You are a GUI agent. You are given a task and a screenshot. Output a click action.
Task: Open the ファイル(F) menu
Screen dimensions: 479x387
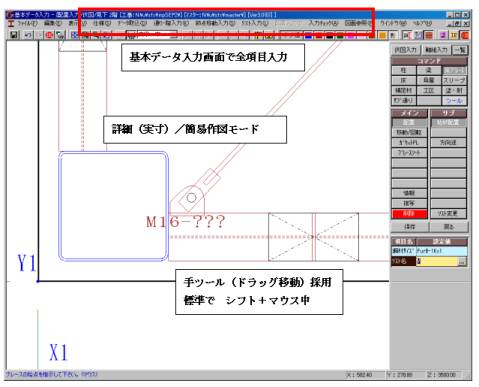click(x=27, y=23)
